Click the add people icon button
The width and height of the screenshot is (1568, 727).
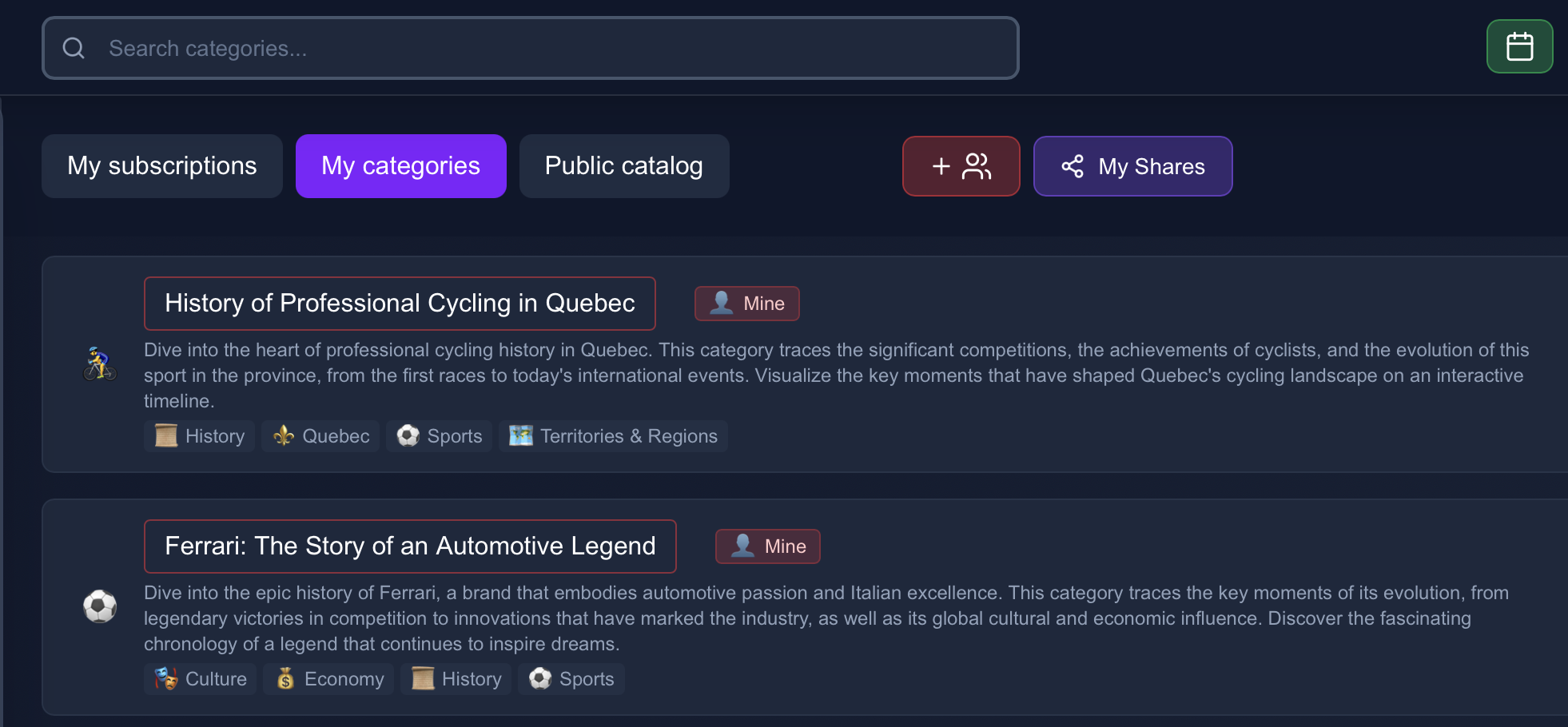pyautogui.click(x=961, y=166)
